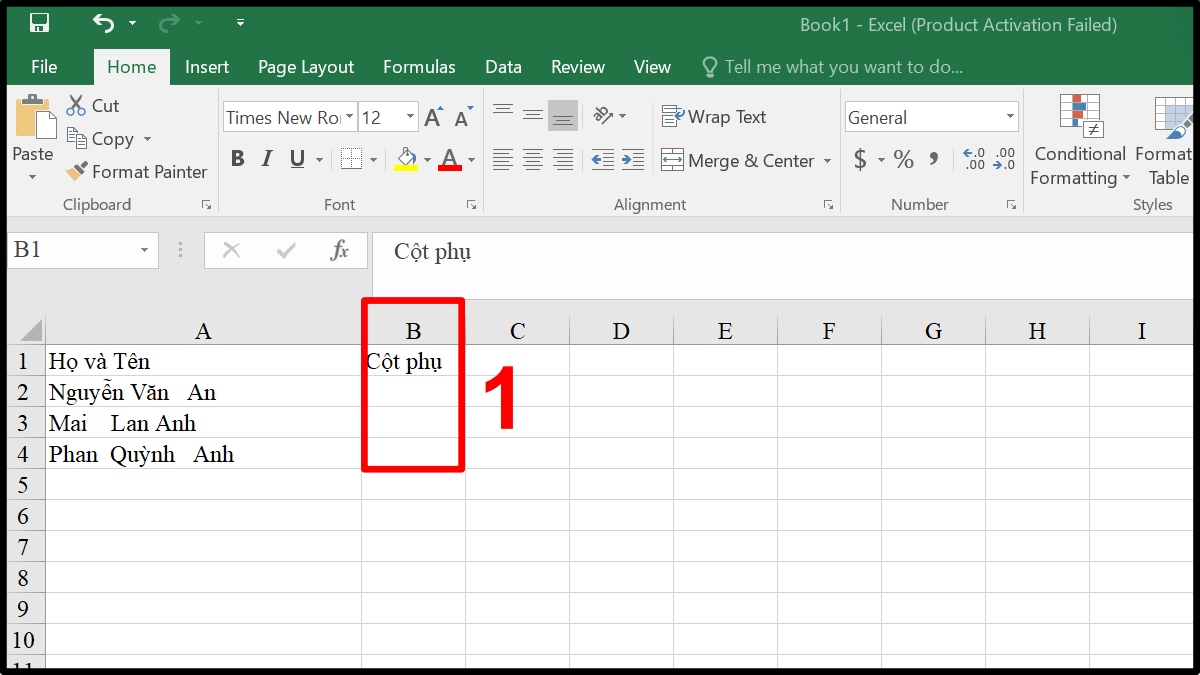This screenshot has height=675, width=1200.
Task: Switch to the Formulas ribbon tab
Action: pos(419,66)
